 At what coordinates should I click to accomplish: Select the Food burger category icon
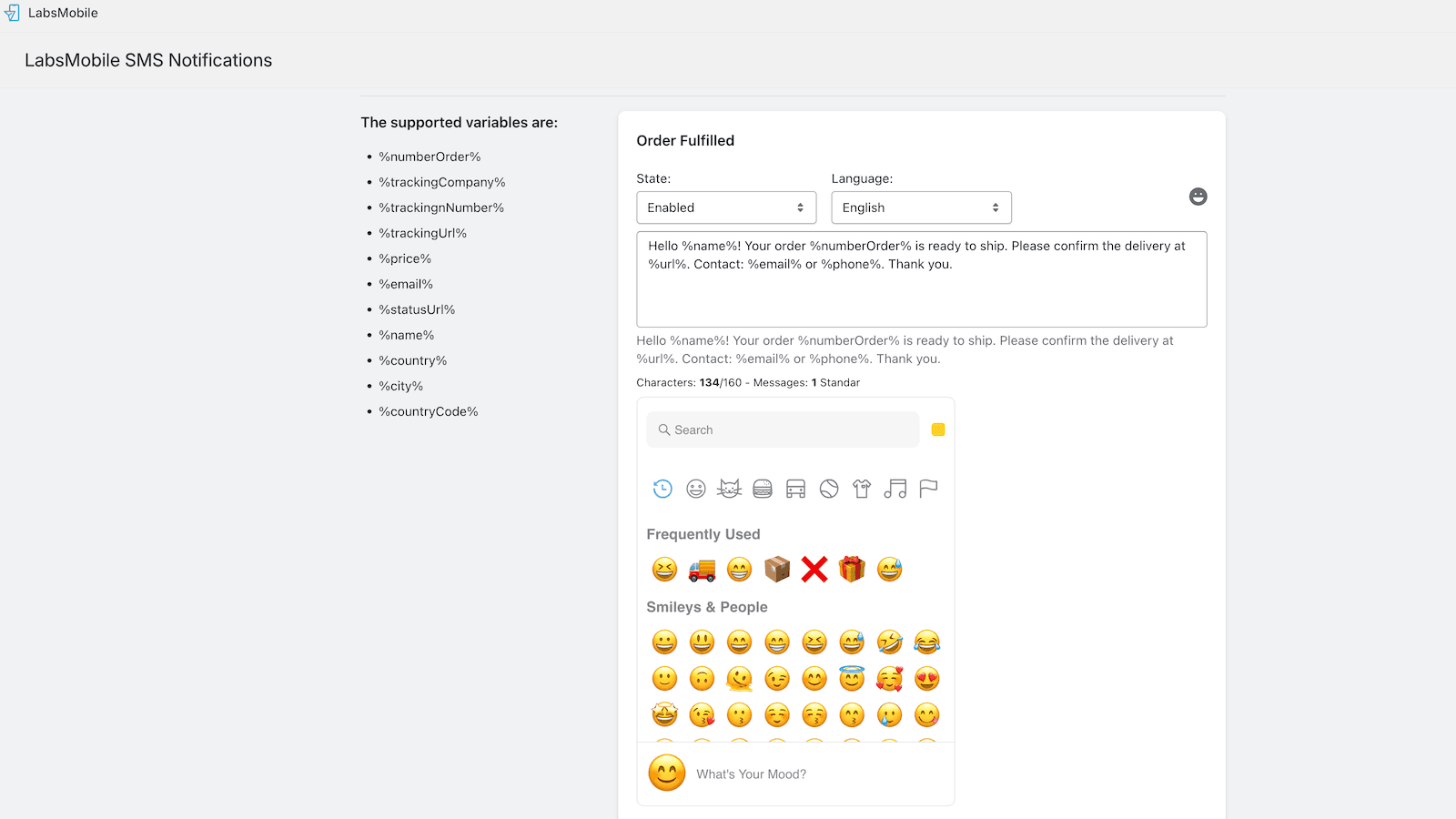coord(763,489)
